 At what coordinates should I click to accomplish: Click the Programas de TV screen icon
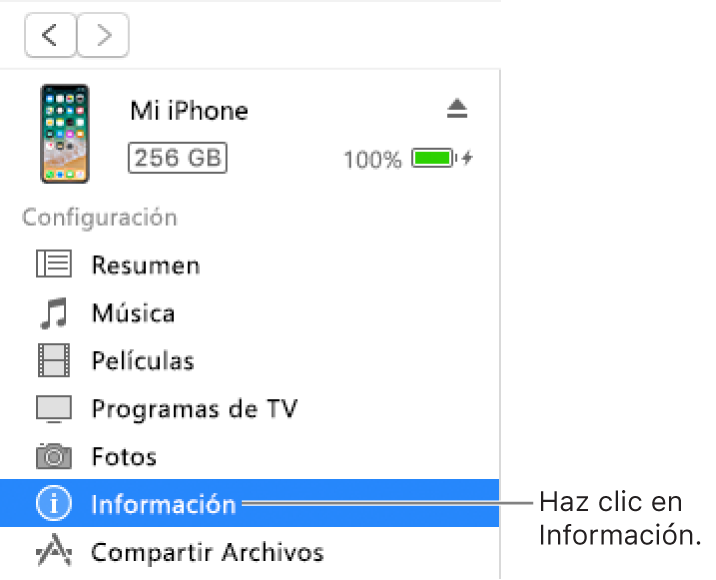pyautogui.click(x=54, y=408)
